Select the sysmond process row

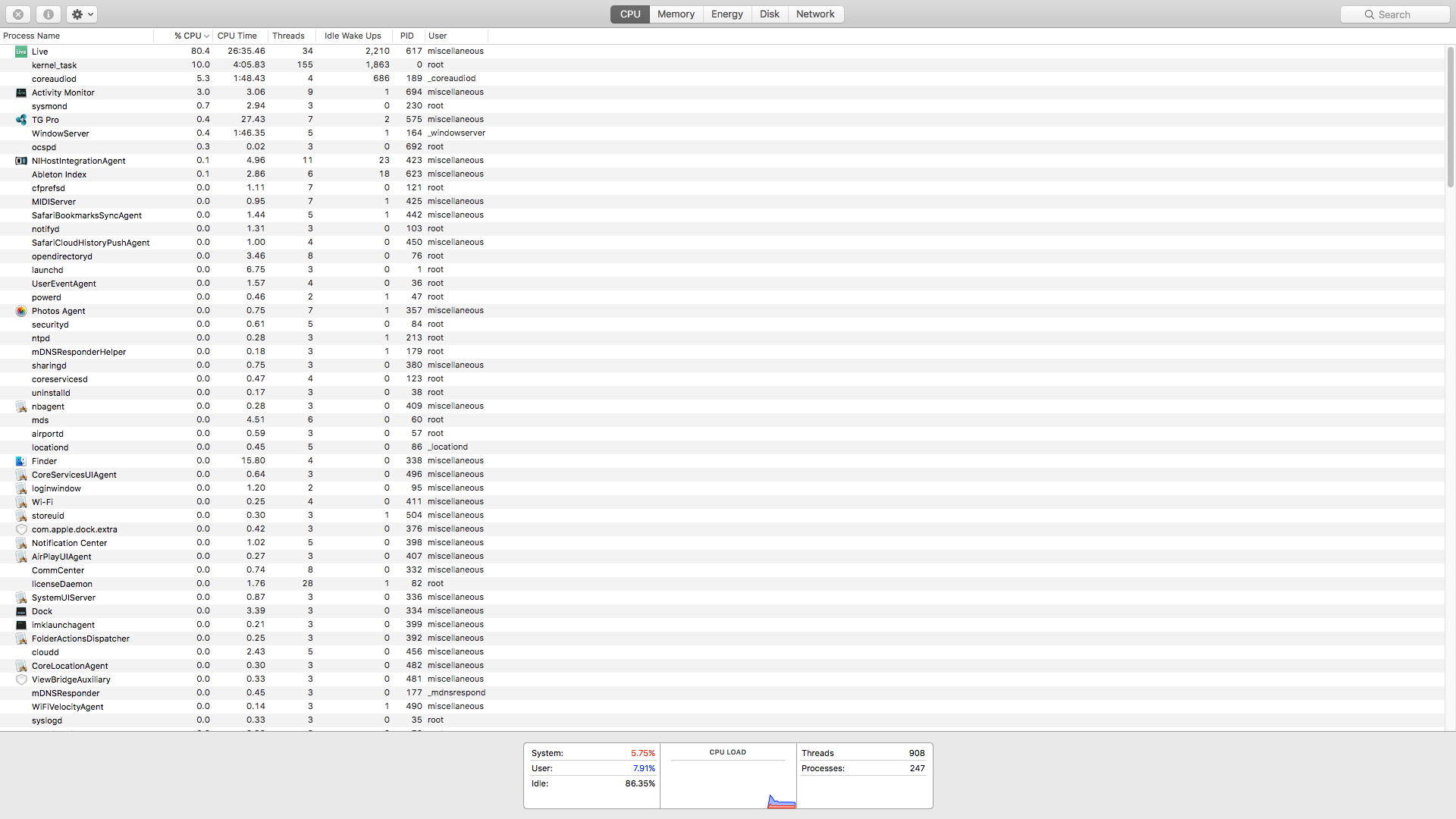[x=722, y=106]
